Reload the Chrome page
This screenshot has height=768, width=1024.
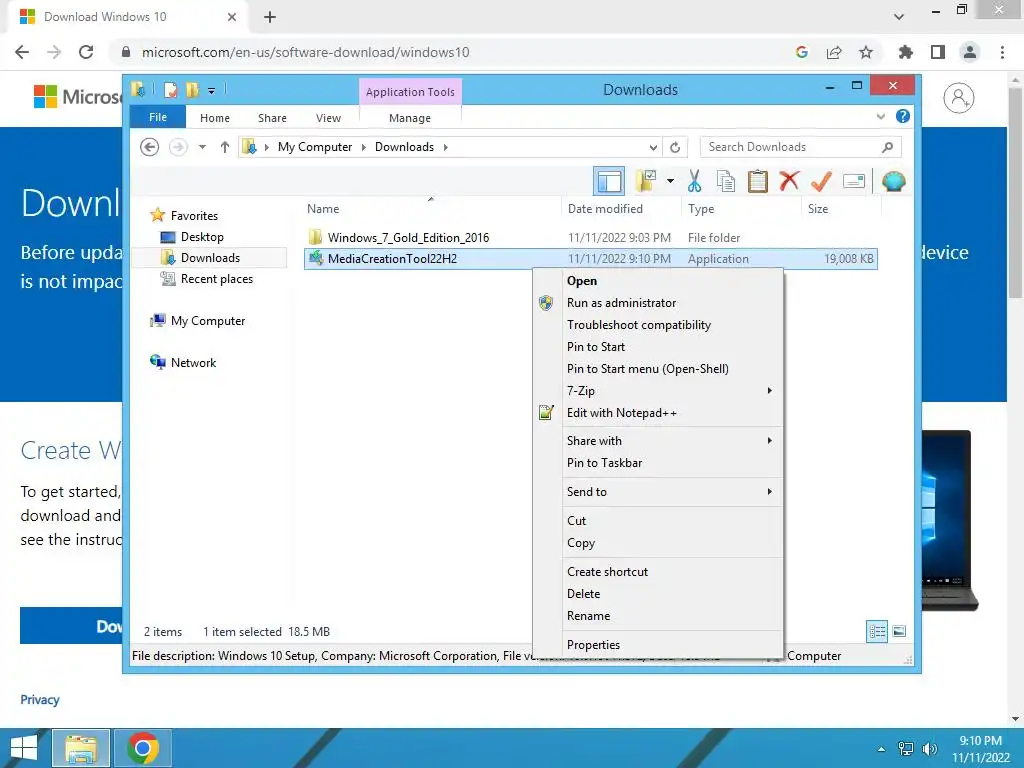(86, 52)
